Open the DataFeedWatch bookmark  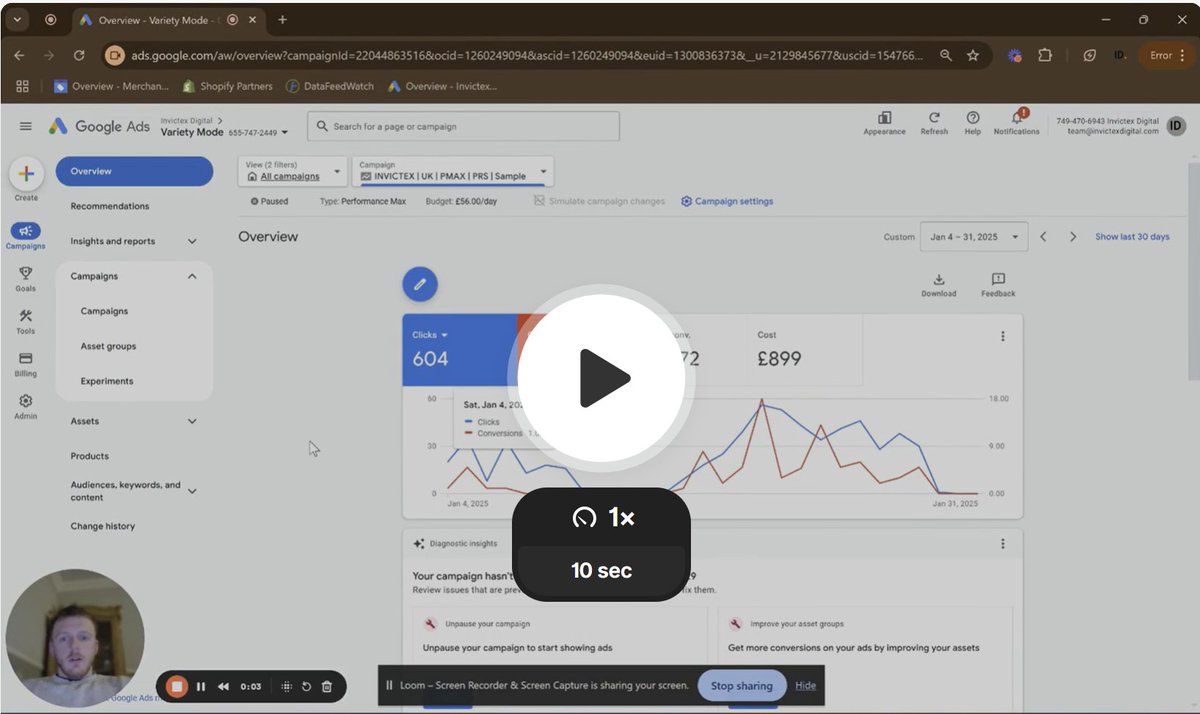point(330,86)
